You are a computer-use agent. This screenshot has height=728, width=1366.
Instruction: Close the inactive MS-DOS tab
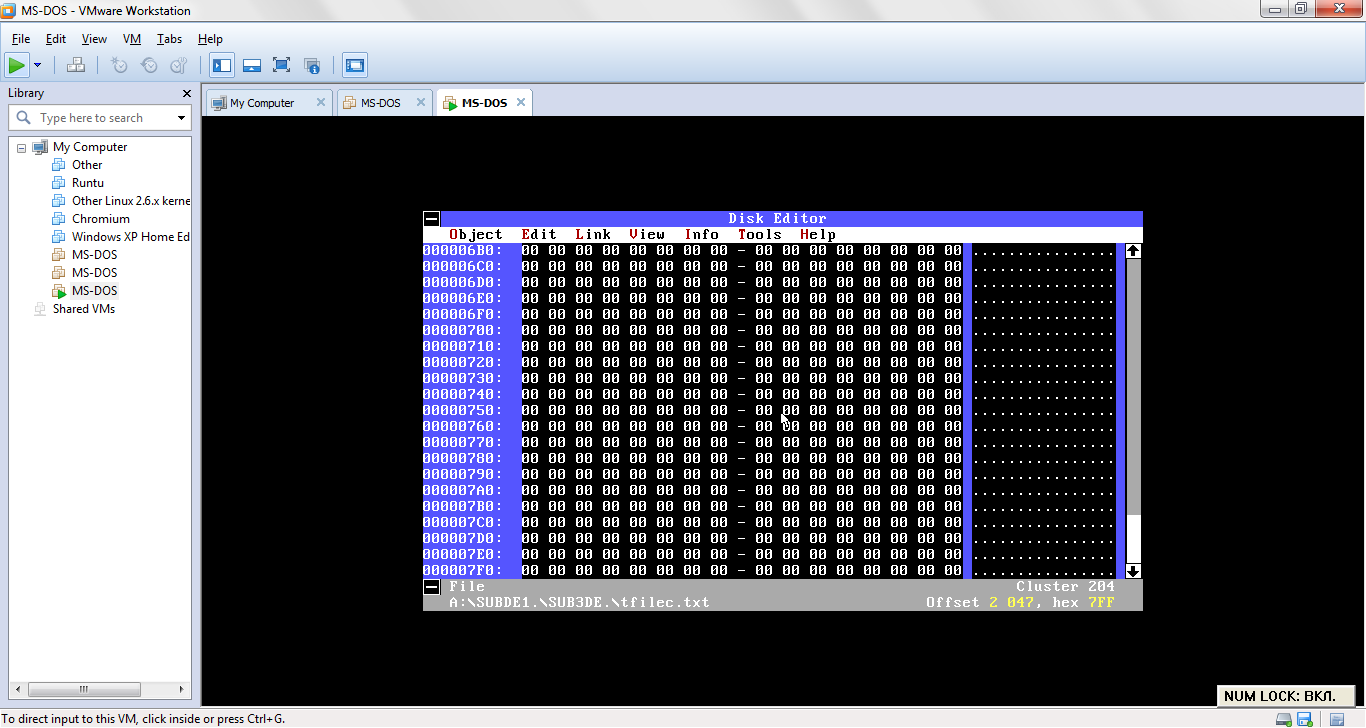(x=421, y=102)
